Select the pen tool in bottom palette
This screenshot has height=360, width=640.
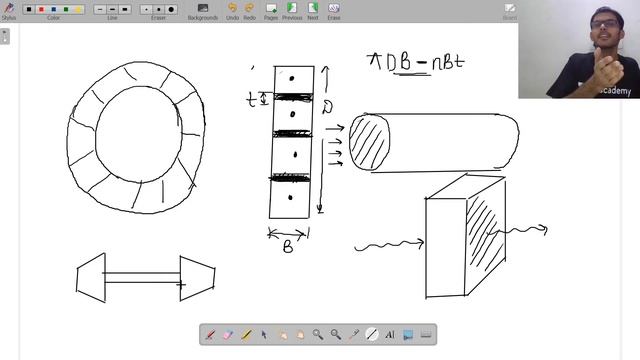click(210, 335)
